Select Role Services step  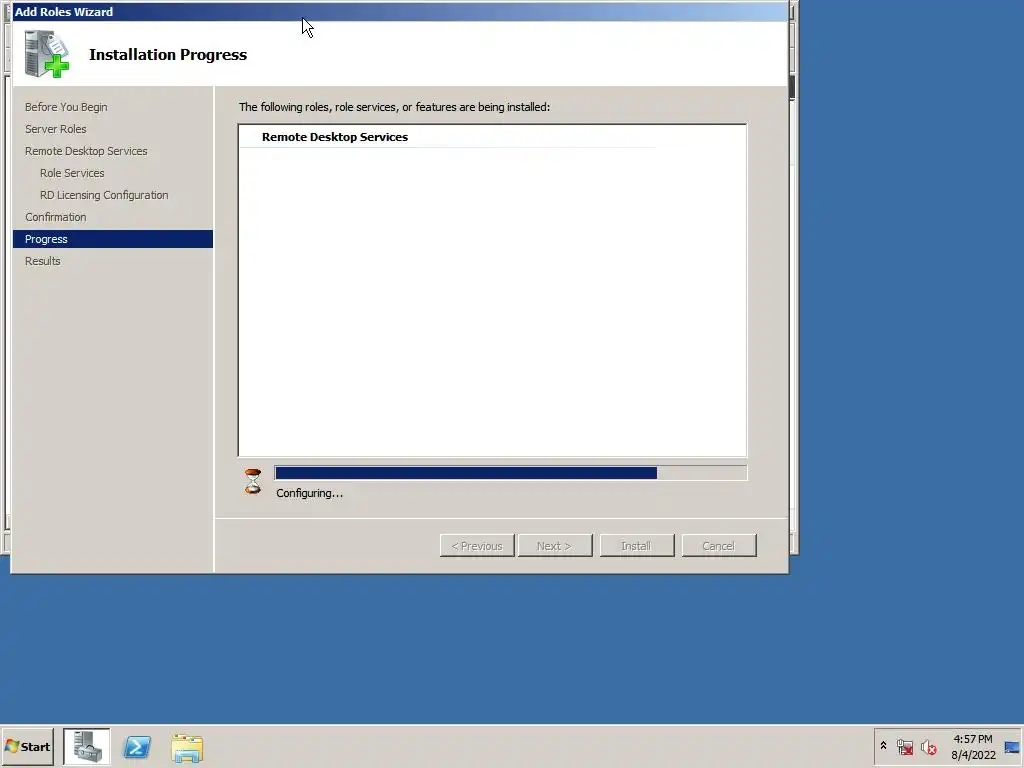click(x=72, y=173)
